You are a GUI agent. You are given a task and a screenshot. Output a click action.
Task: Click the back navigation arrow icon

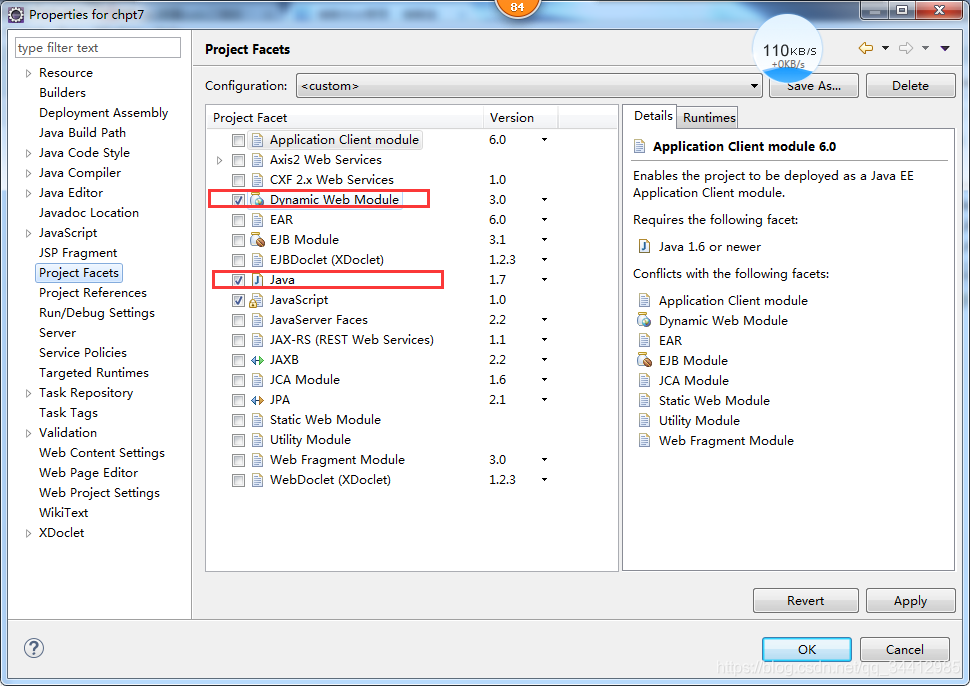click(x=865, y=48)
